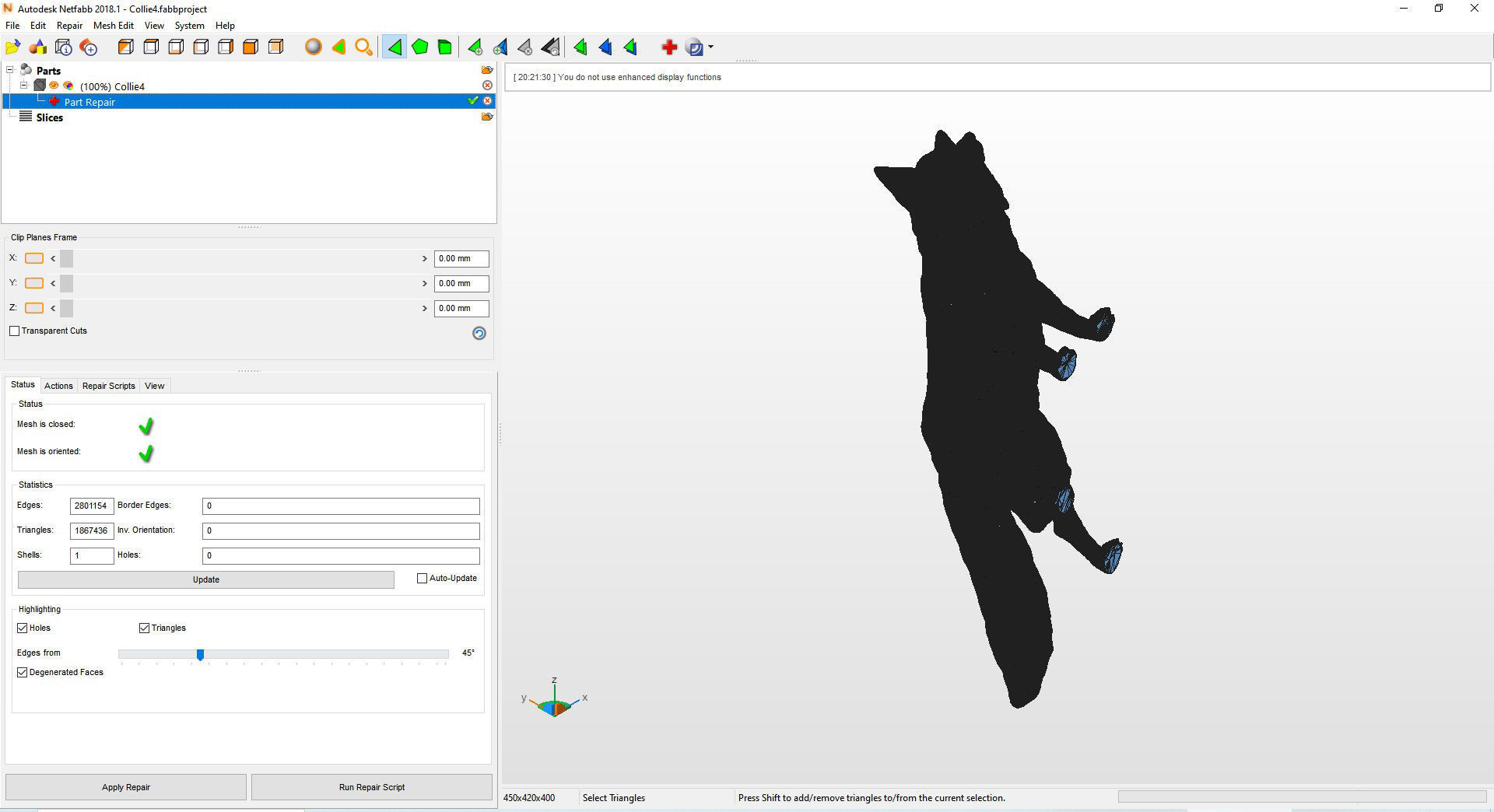This screenshot has width=1494, height=812.
Task: Toggle the Y clip plane button
Action: pos(34,283)
